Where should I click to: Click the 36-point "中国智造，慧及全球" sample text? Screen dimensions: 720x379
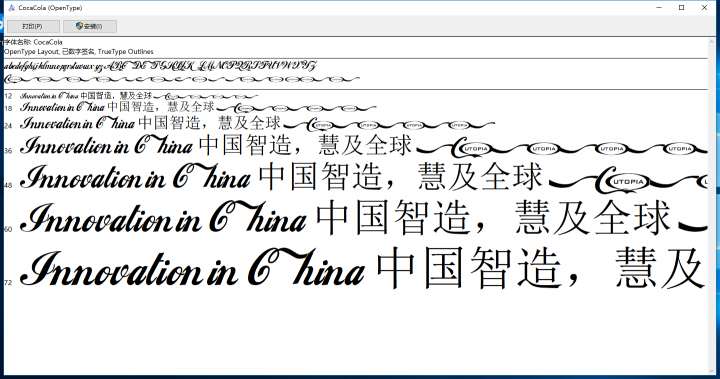pos(305,145)
